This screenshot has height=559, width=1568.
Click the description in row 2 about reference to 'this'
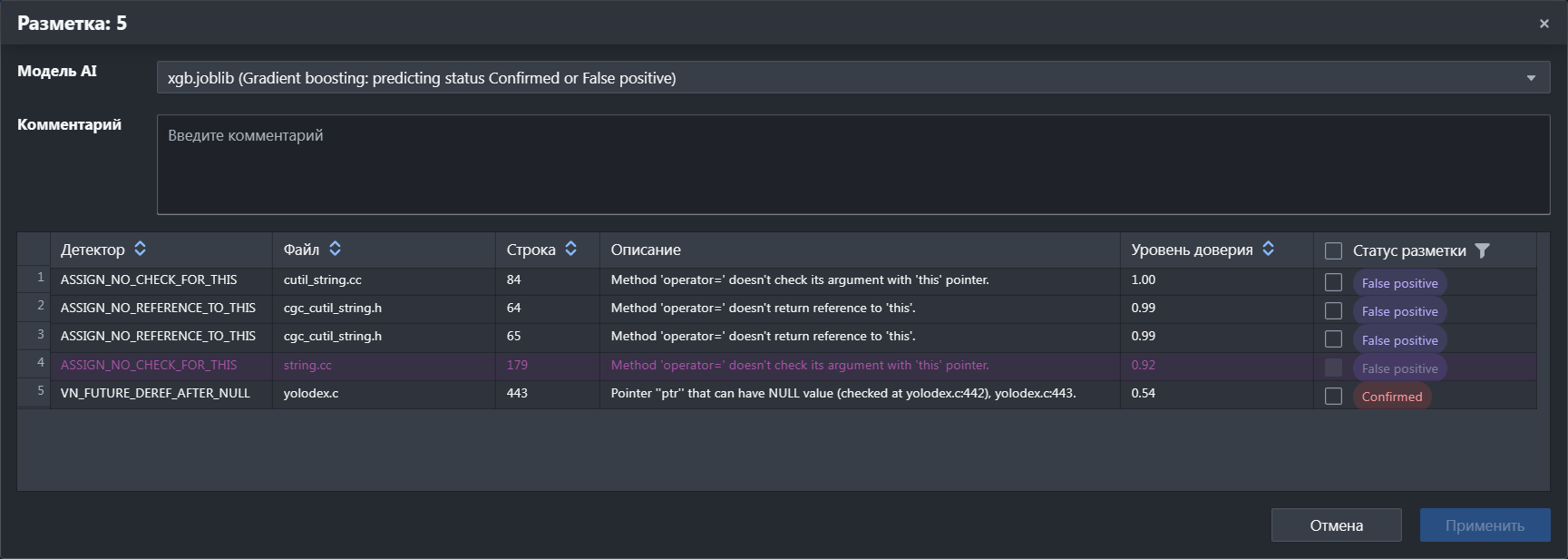pyautogui.click(x=764, y=308)
